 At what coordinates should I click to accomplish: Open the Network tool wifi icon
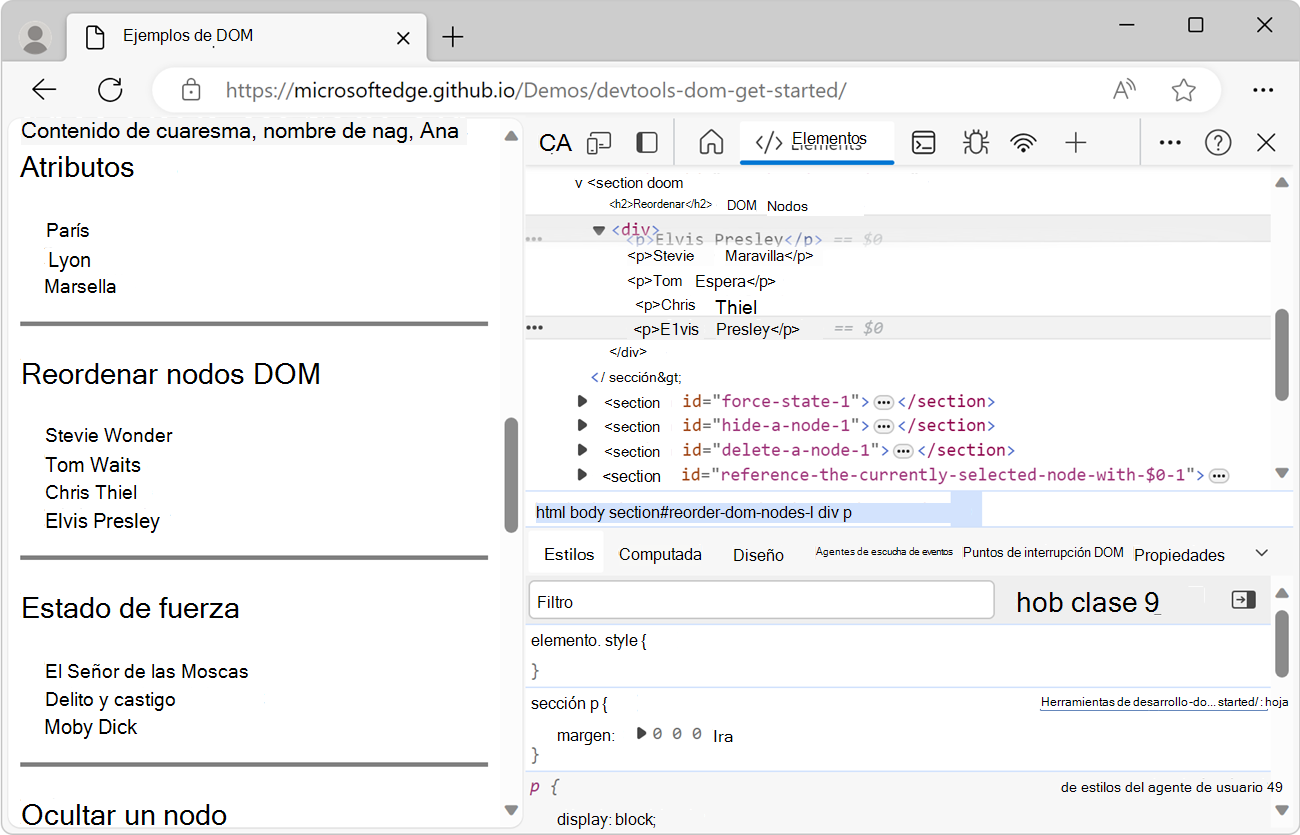(x=1023, y=143)
